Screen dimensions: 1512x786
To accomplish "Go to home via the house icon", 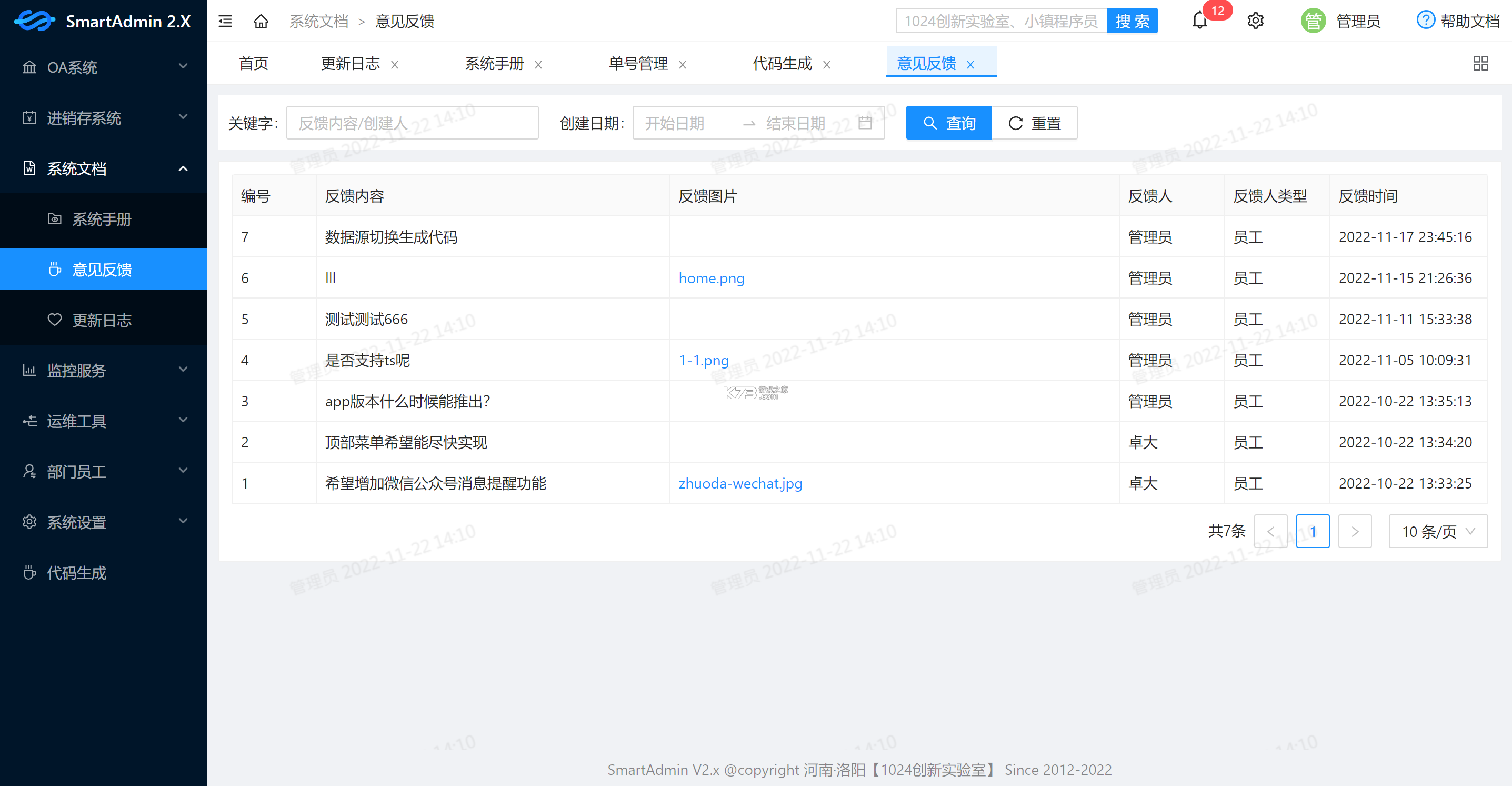I will coord(261,22).
